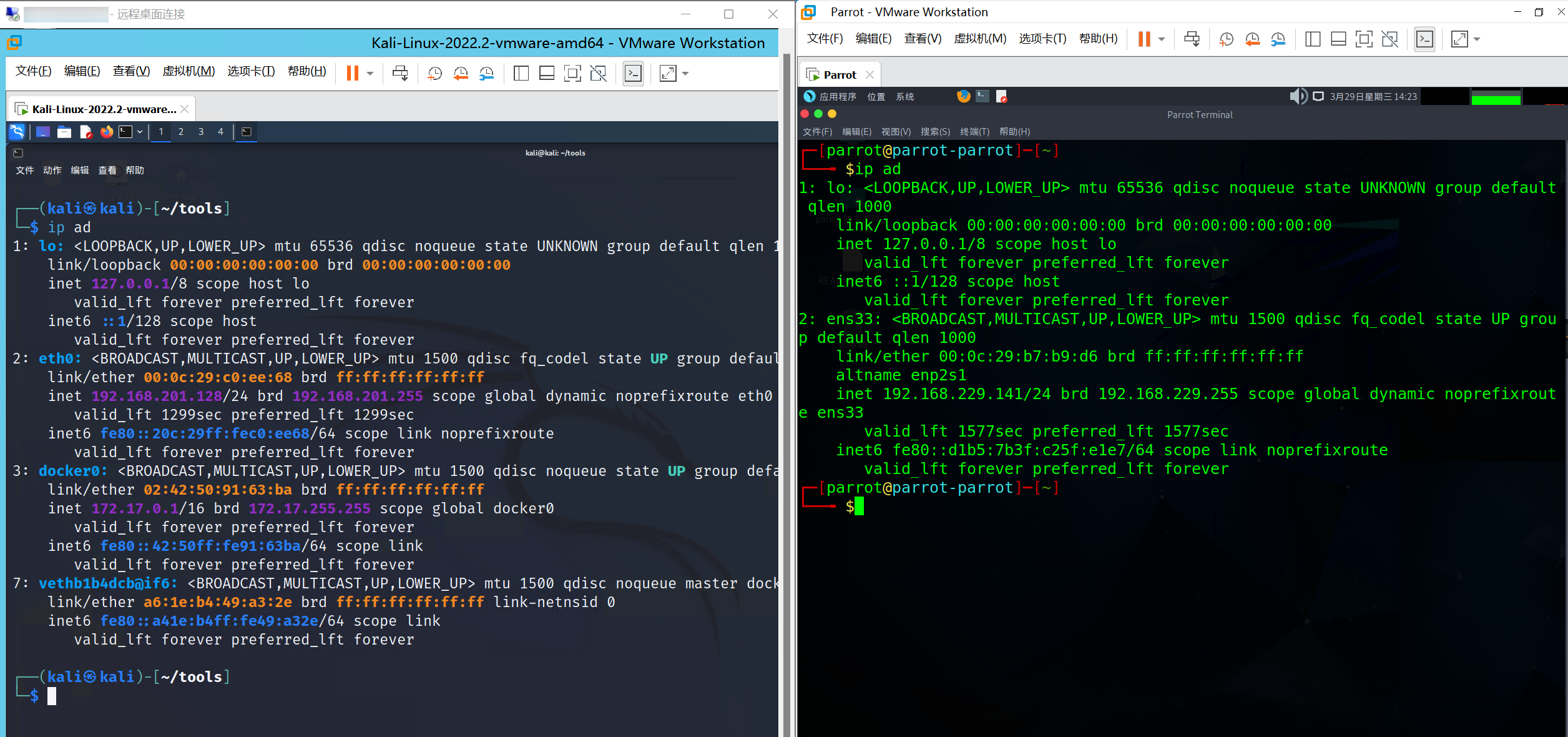This screenshot has height=737, width=1568.
Task: Open the Kali file manager icon
Action: 64,132
